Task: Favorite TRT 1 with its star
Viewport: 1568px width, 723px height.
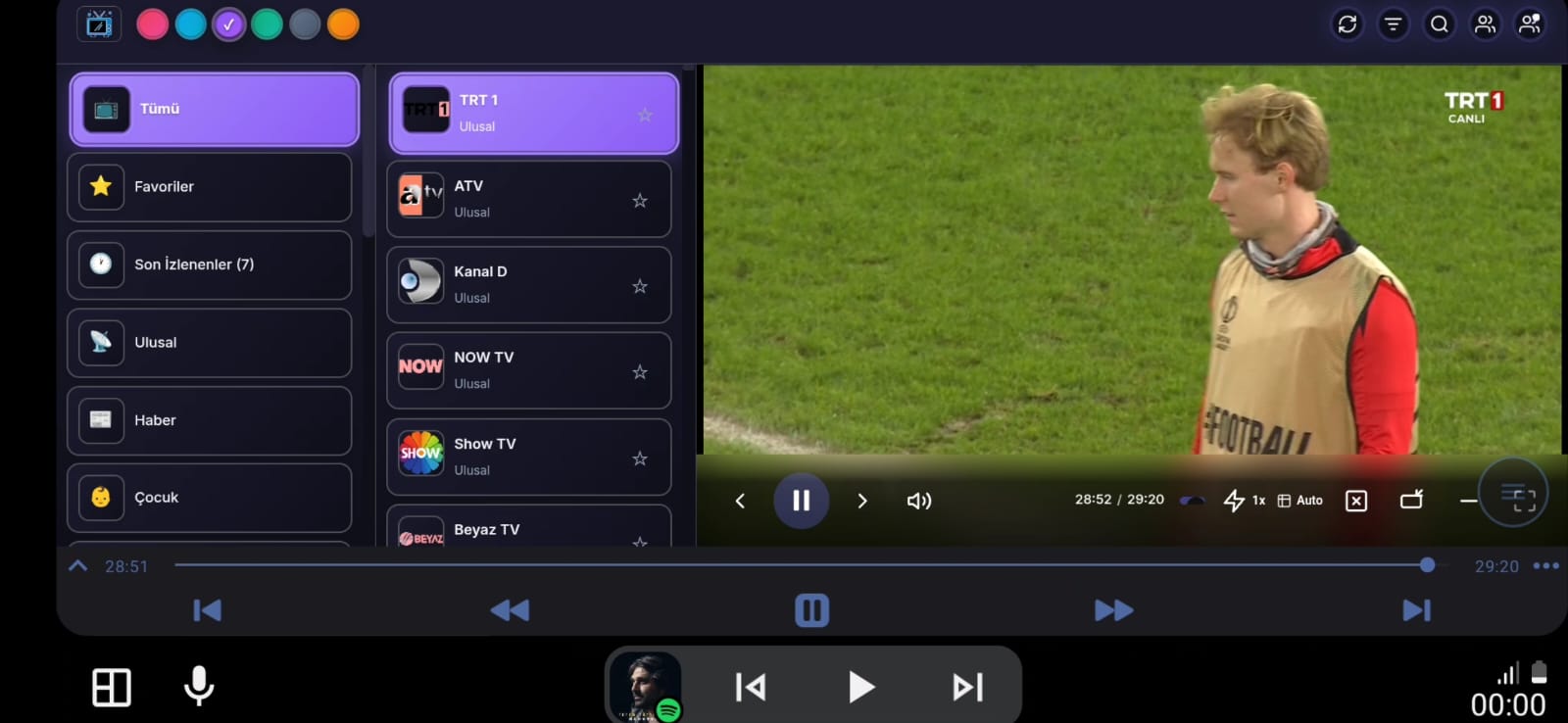Action: pos(645,115)
